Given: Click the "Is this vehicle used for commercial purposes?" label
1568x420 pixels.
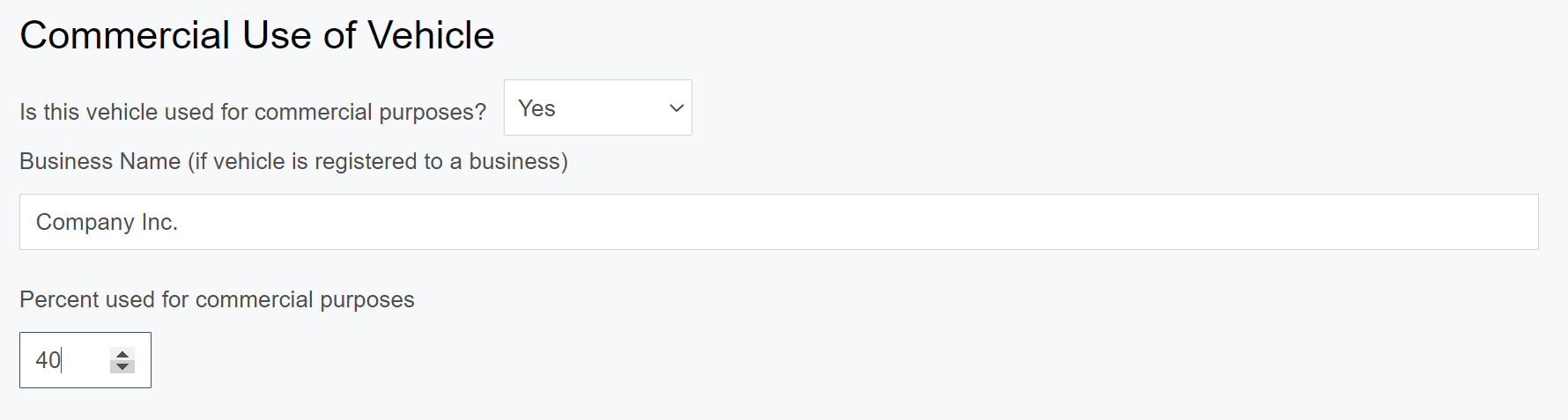Looking at the screenshot, I should point(253,112).
